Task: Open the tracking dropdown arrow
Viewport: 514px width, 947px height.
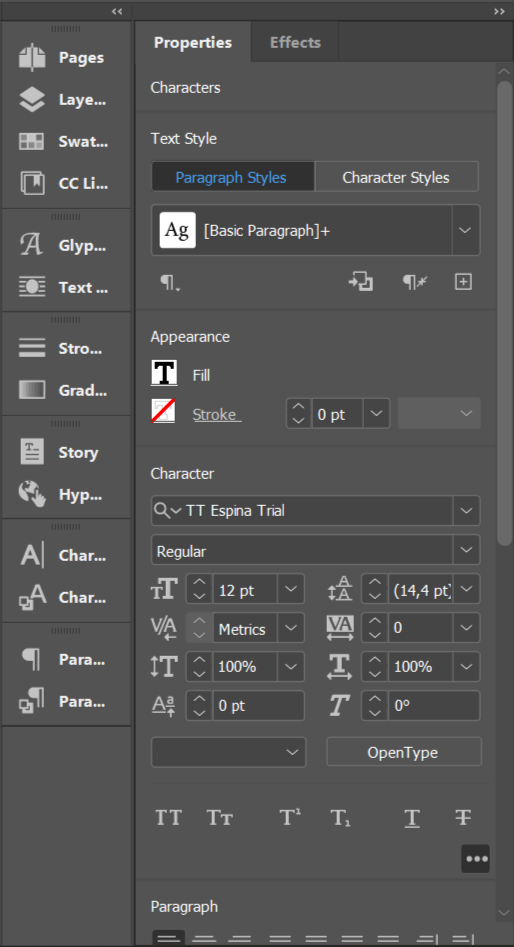Action: point(466,628)
